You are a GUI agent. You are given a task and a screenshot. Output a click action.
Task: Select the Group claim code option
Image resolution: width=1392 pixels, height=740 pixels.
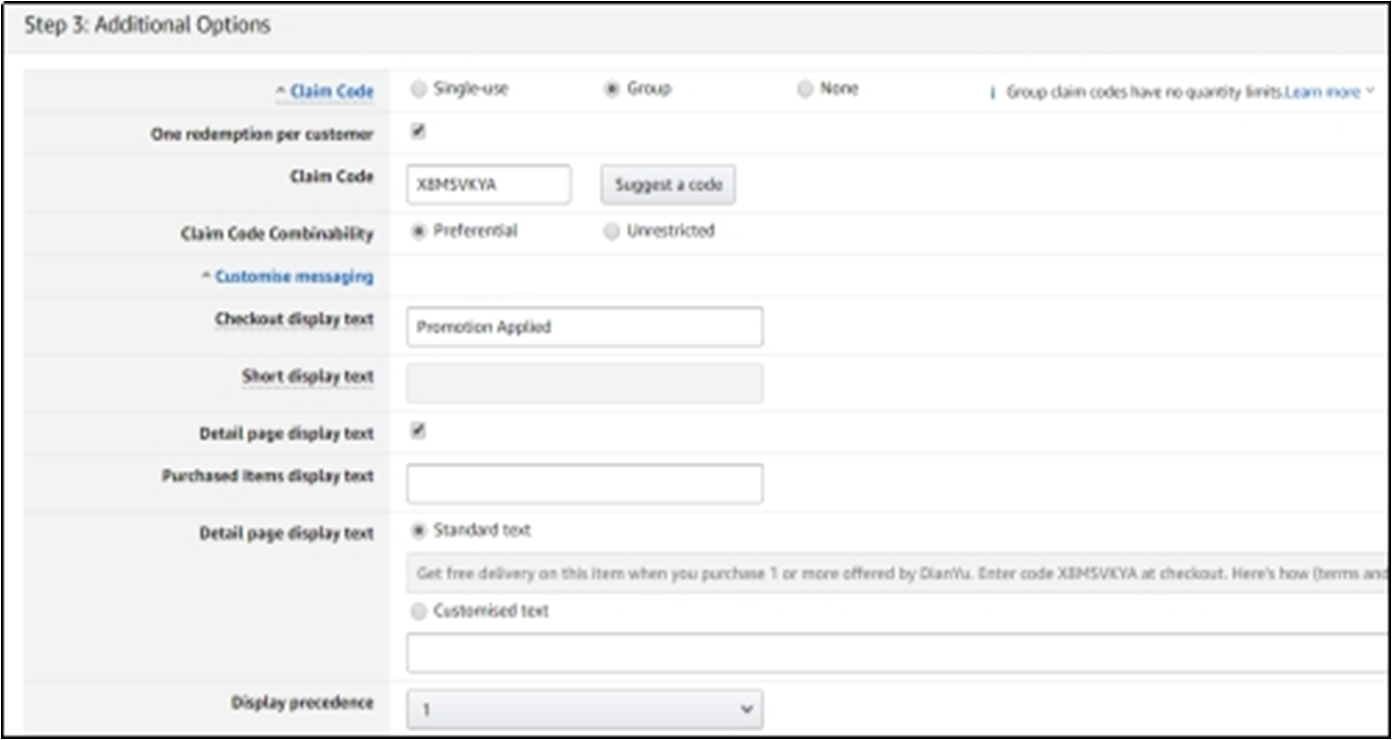coord(612,89)
